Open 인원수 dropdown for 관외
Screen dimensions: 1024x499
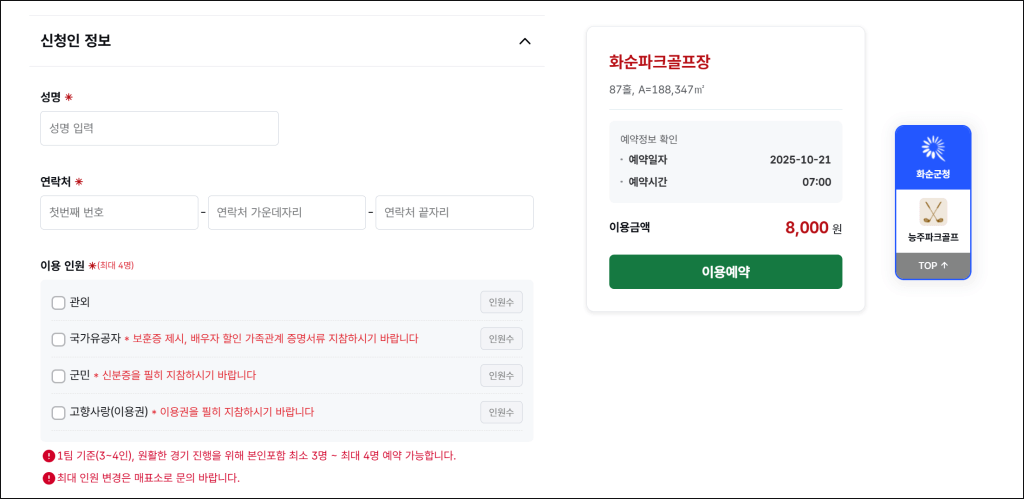[x=501, y=302]
